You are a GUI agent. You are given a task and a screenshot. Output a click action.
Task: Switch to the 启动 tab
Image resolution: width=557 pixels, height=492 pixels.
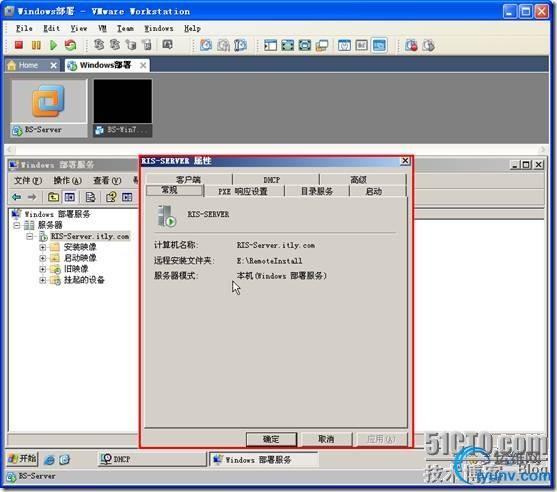(374, 191)
